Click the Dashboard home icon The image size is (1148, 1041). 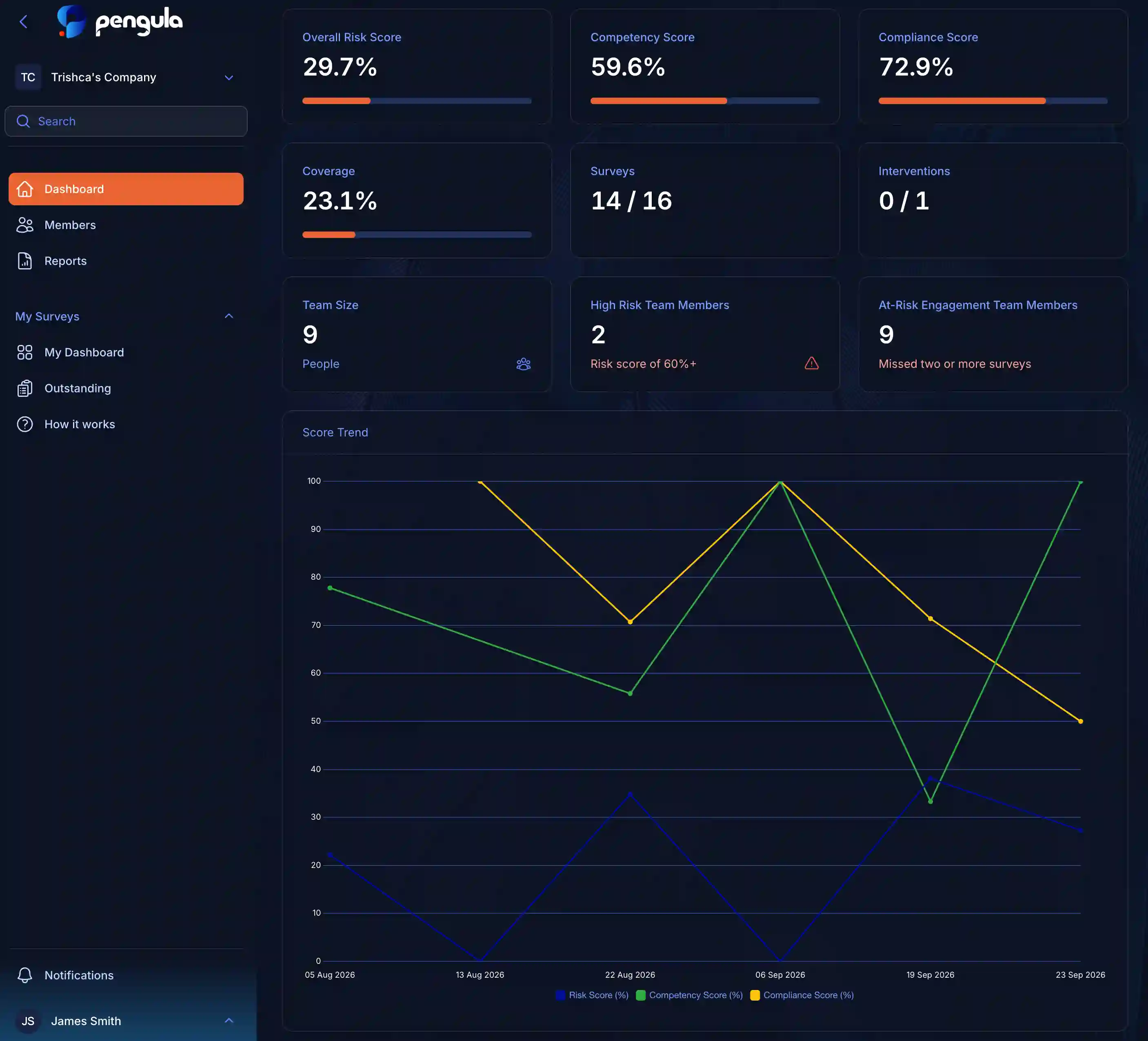[24, 189]
